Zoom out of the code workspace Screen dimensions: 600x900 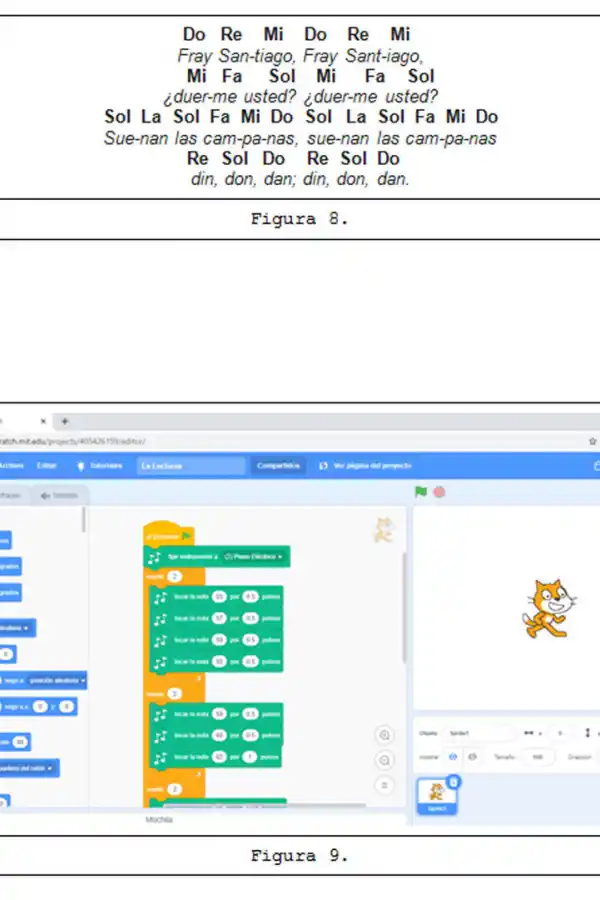coord(384,760)
